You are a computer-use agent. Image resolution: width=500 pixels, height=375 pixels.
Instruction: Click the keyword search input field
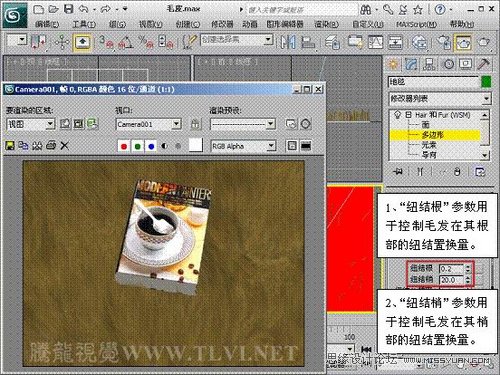click(302, 10)
